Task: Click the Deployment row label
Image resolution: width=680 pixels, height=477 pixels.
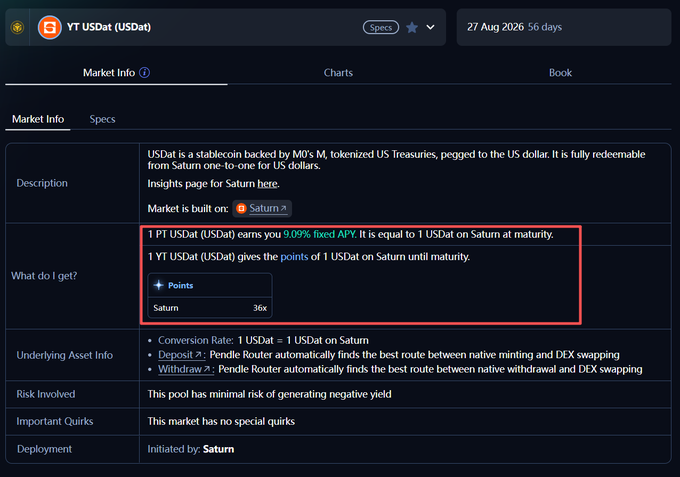Action: pyautogui.click(x=44, y=449)
